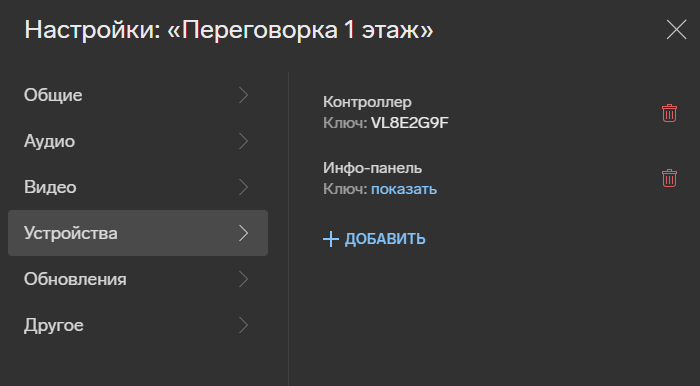Image resolution: width=700 pixels, height=386 pixels.
Task: Switch to the Обновления section
Action: [138, 279]
